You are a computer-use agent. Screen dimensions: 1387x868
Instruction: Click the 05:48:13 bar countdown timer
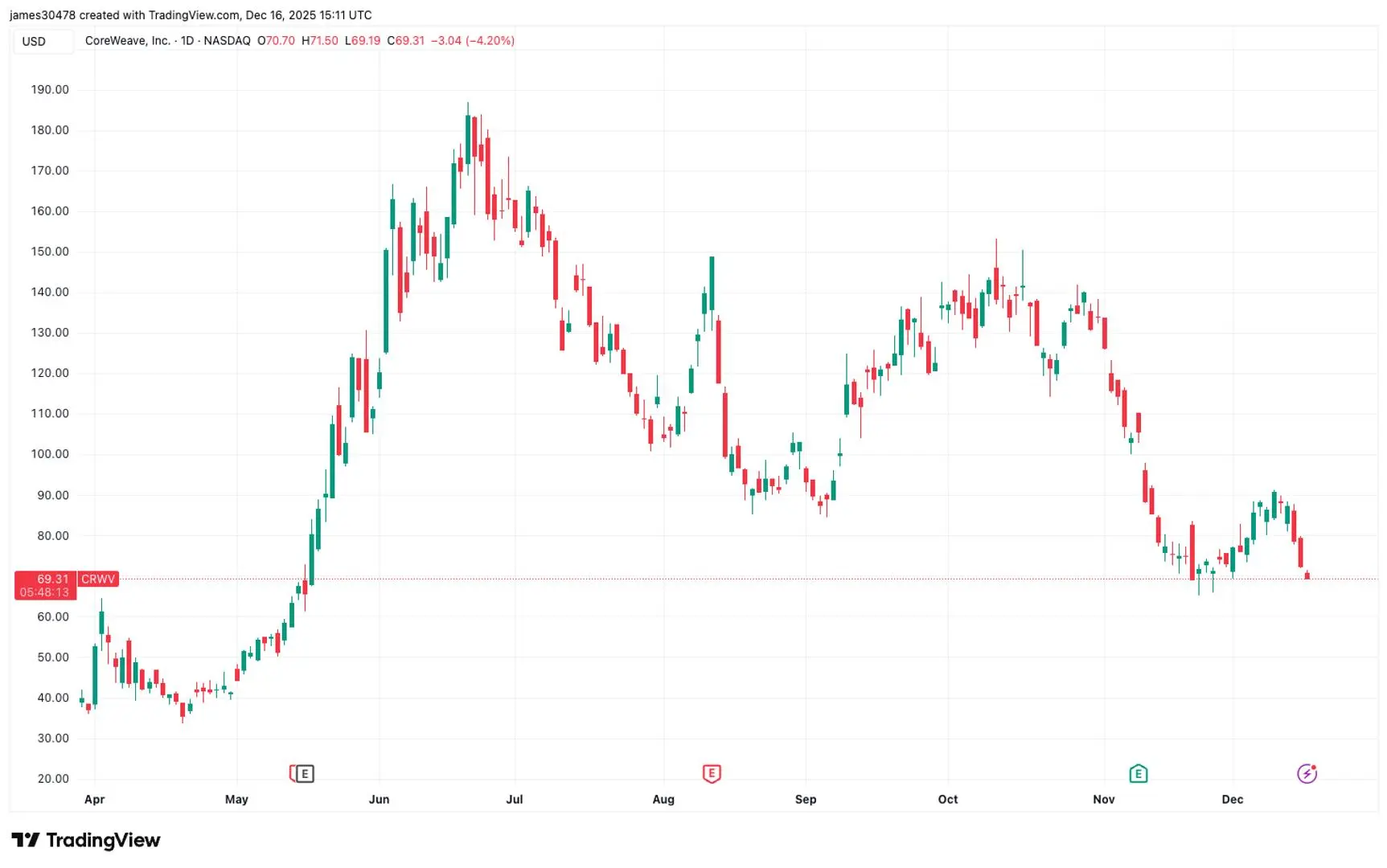click(45, 592)
